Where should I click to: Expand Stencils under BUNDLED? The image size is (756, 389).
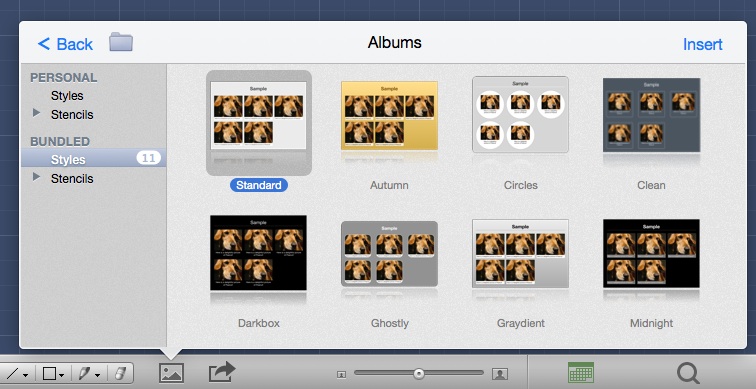tap(36, 177)
